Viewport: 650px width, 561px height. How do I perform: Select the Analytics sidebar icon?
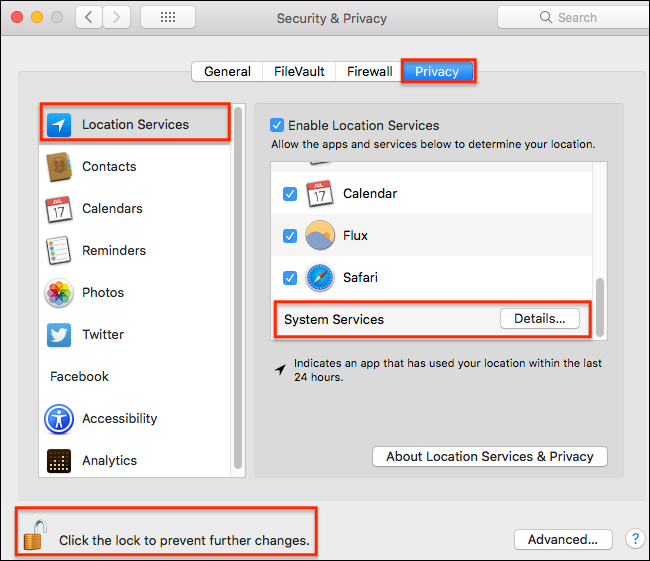[x=59, y=461]
